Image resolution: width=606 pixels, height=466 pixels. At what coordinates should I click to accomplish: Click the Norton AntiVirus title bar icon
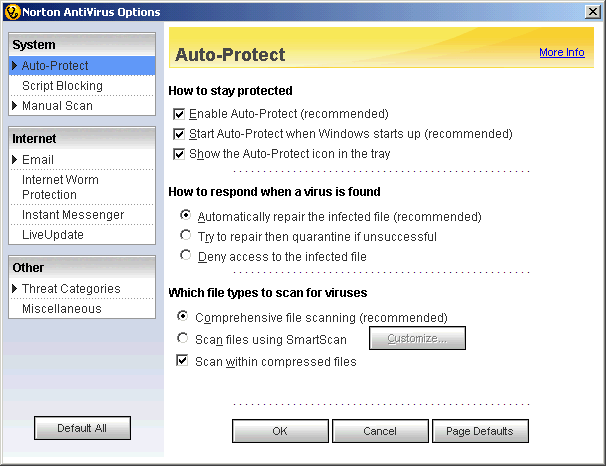point(11,10)
